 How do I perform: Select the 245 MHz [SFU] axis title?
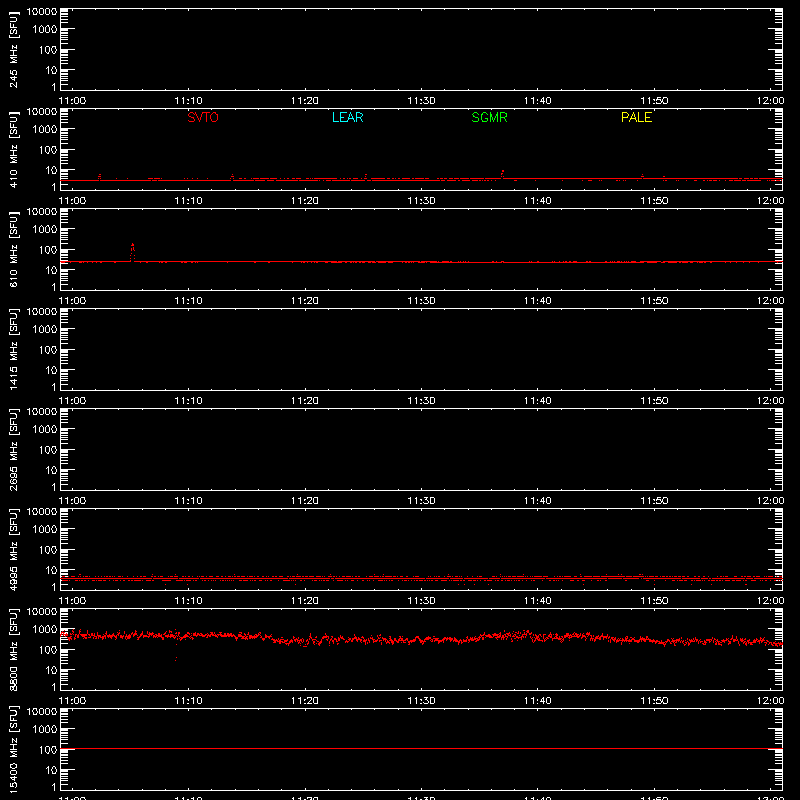tap(13, 49)
